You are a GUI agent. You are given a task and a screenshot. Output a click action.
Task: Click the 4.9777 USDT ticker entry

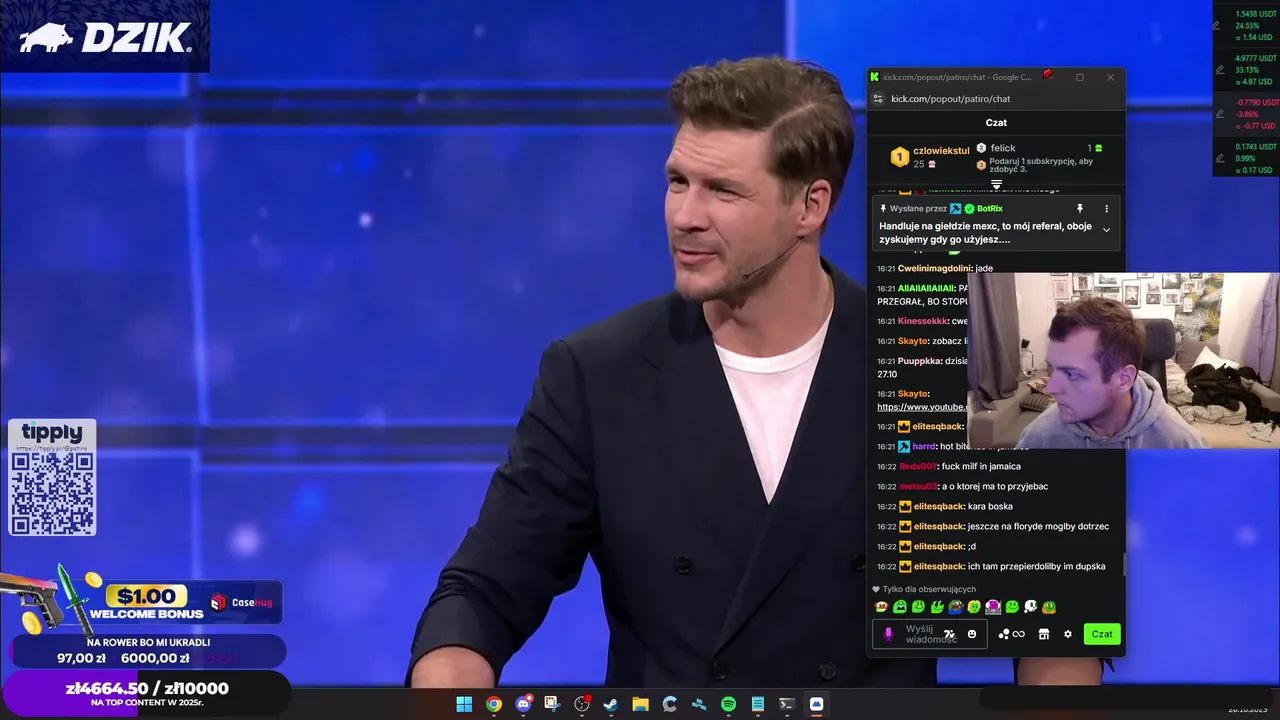click(x=1255, y=70)
